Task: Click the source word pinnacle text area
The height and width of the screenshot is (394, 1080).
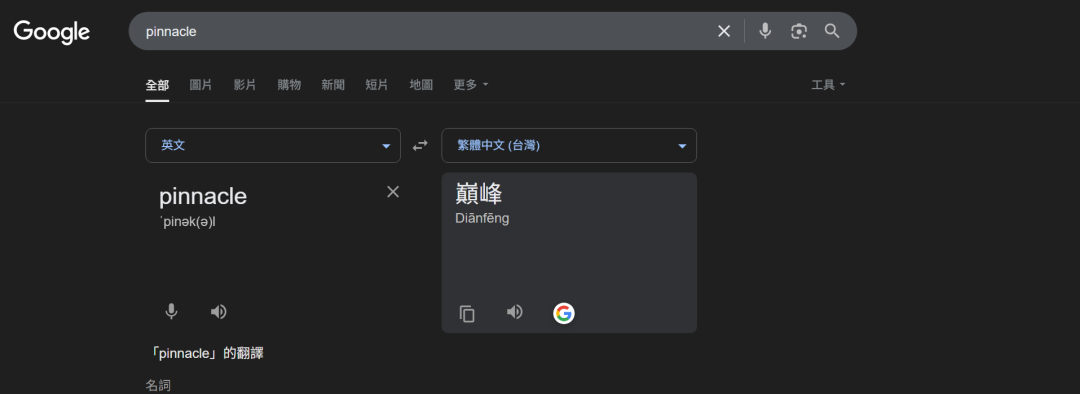Action: pyautogui.click(x=202, y=196)
